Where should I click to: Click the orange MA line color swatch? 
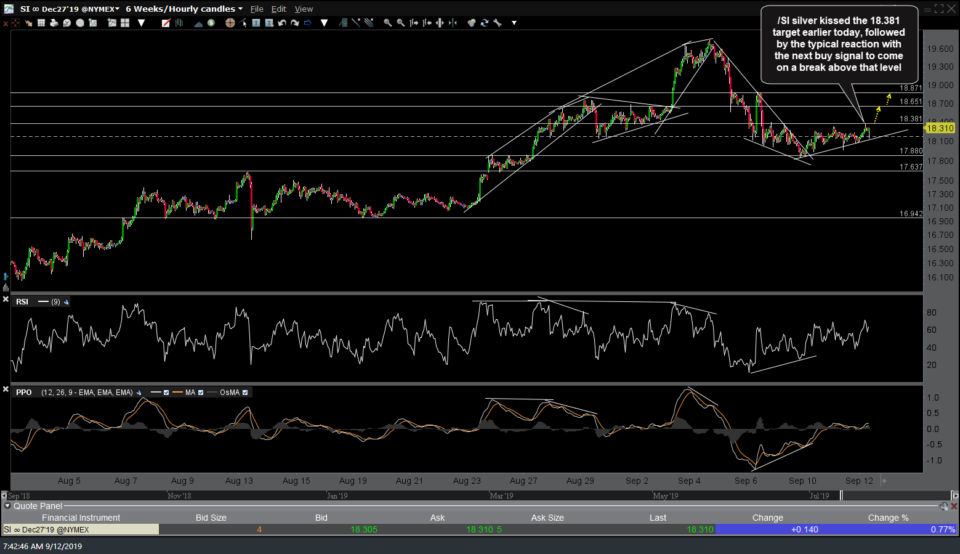[179, 392]
